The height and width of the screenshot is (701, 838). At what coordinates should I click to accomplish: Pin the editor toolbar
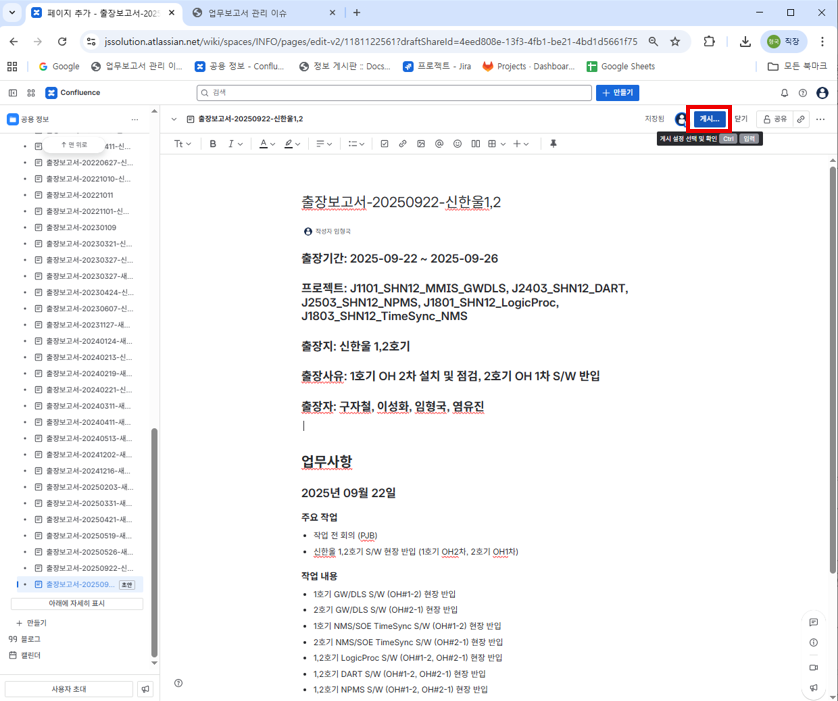coord(553,144)
